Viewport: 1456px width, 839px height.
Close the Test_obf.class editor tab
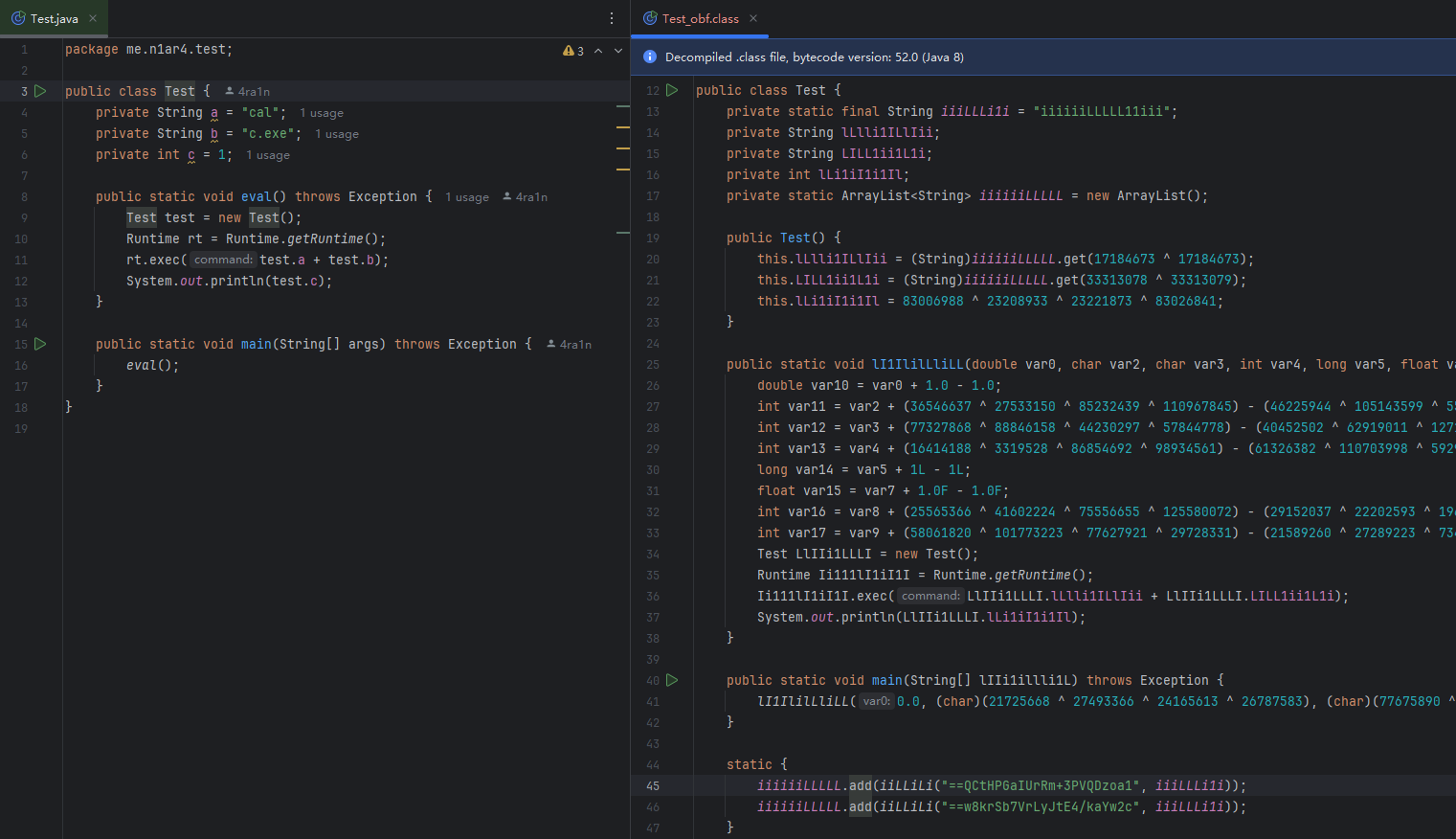[x=753, y=19]
